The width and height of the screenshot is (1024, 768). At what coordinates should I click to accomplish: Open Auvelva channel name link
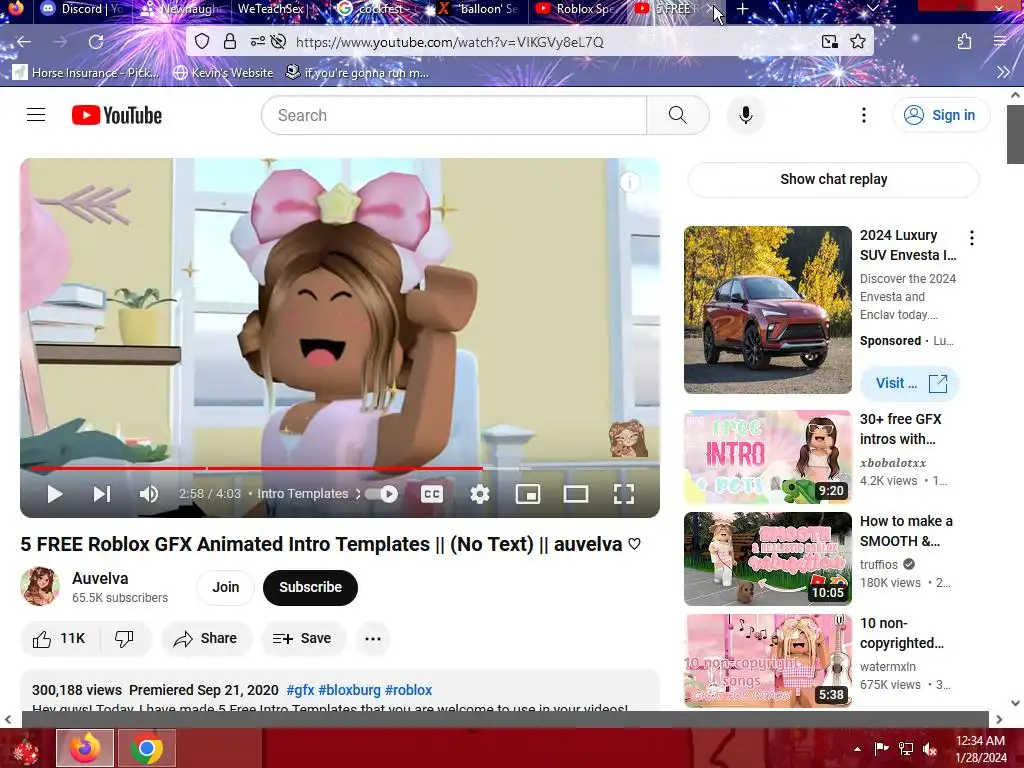pos(100,578)
